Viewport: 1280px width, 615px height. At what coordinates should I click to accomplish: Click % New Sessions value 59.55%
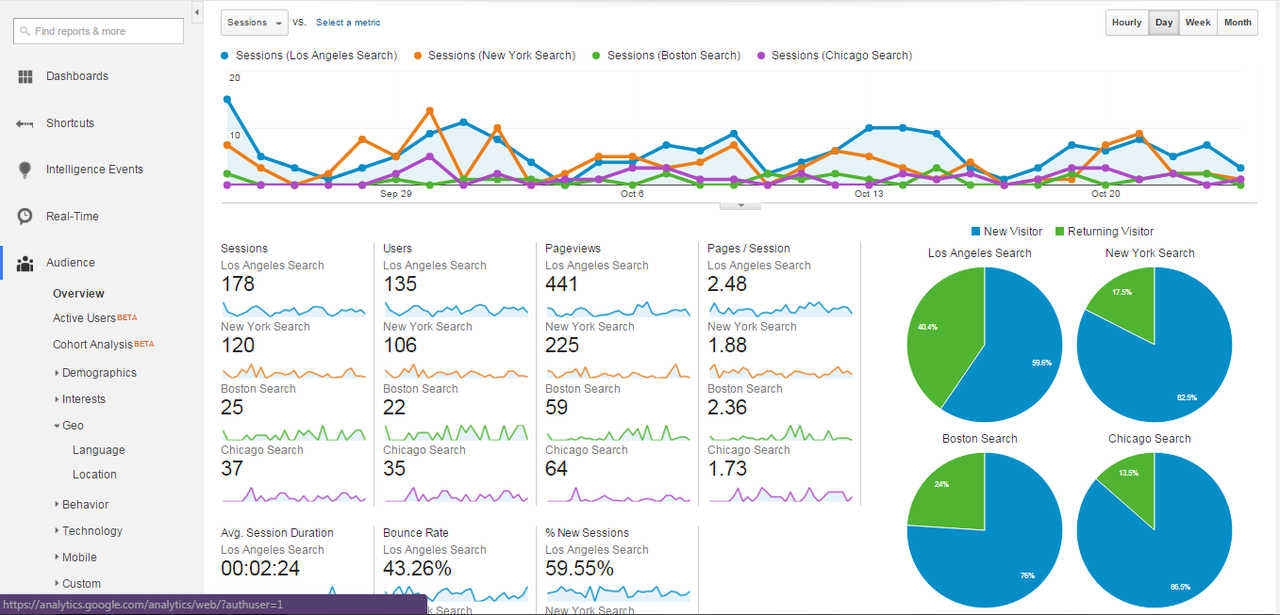coord(579,568)
